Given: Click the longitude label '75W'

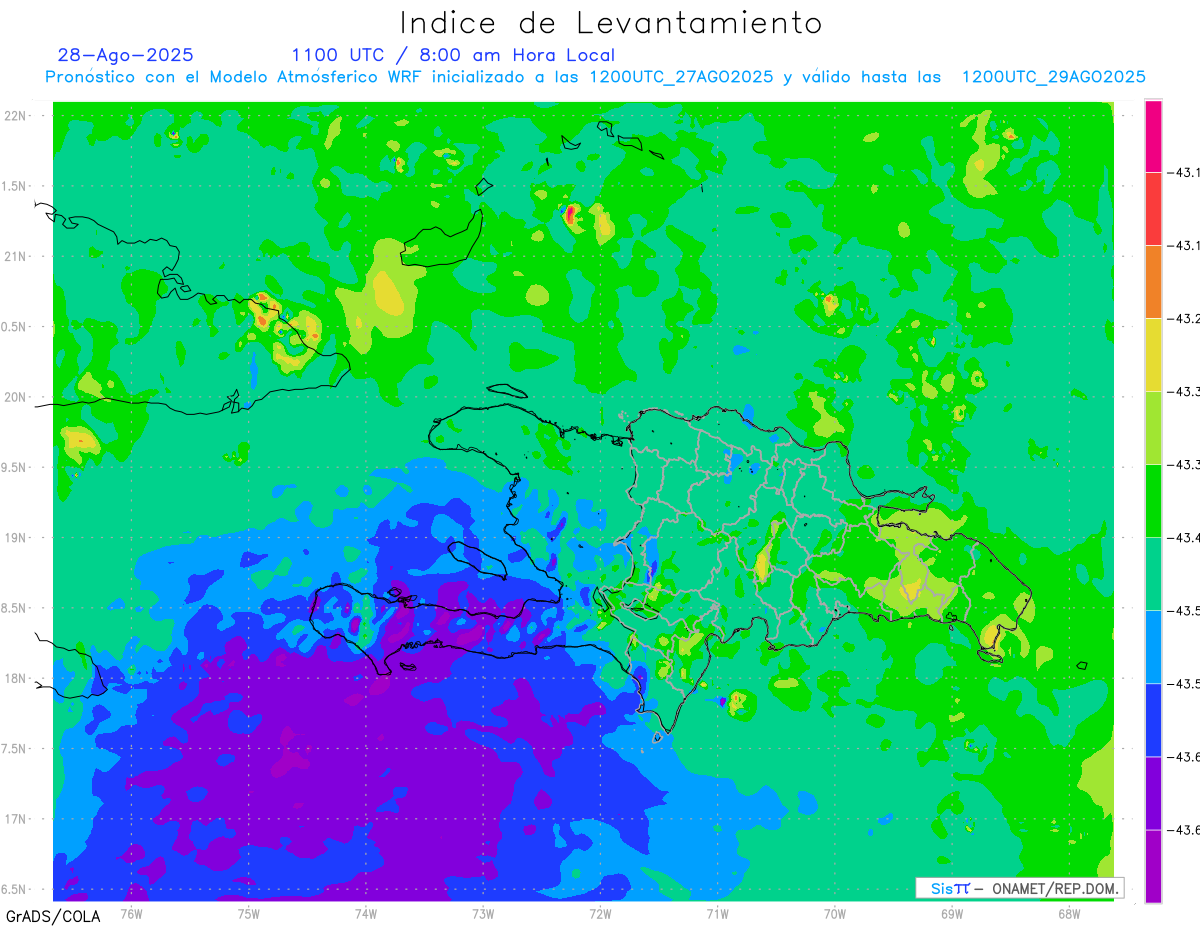Looking at the screenshot, I should (x=248, y=913).
